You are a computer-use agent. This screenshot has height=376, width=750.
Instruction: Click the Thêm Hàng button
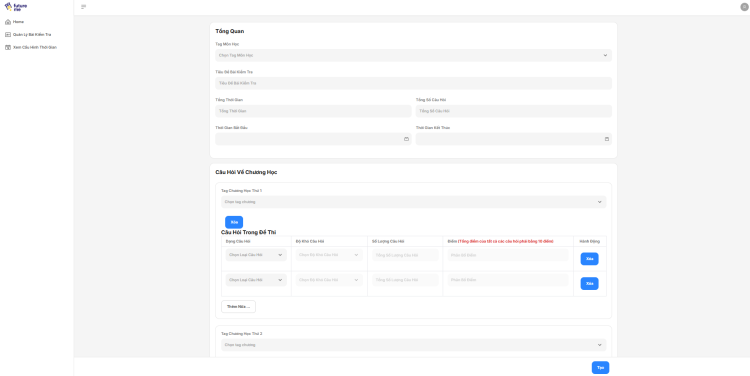coord(238,307)
